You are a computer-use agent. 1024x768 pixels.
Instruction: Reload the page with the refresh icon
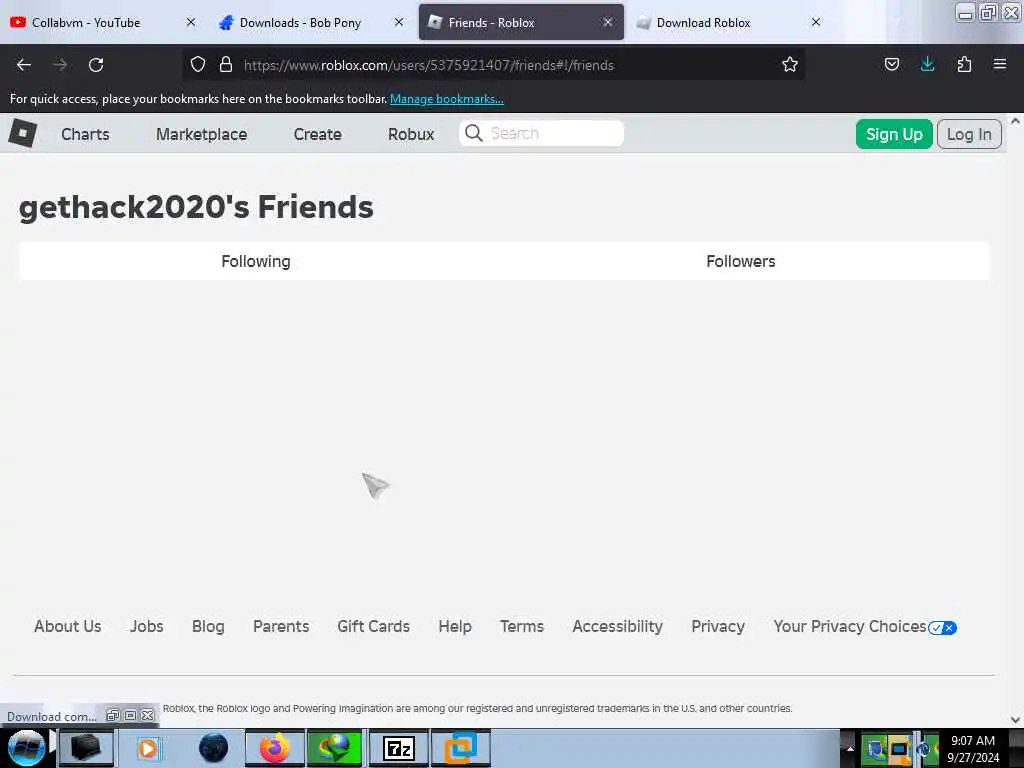point(96,65)
